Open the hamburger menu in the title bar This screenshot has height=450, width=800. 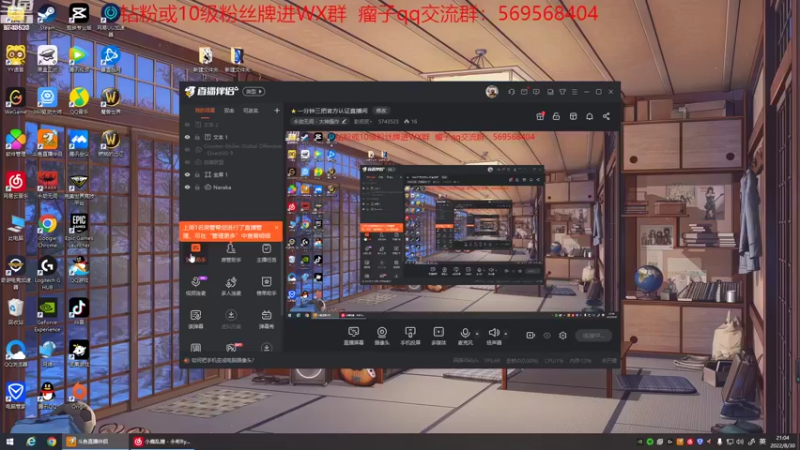click(x=574, y=92)
